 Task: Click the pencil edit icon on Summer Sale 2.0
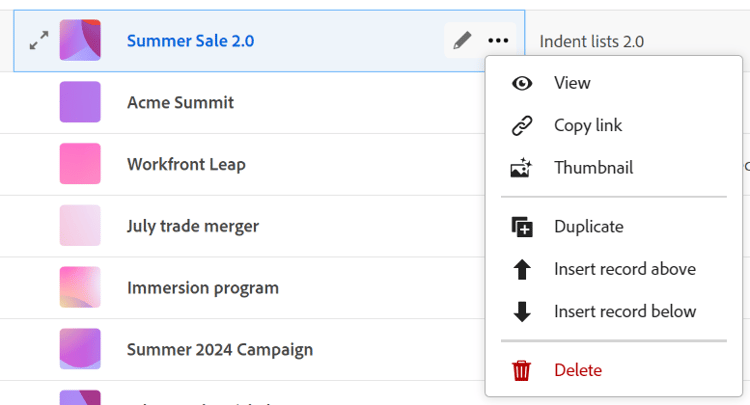click(x=462, y=41)
